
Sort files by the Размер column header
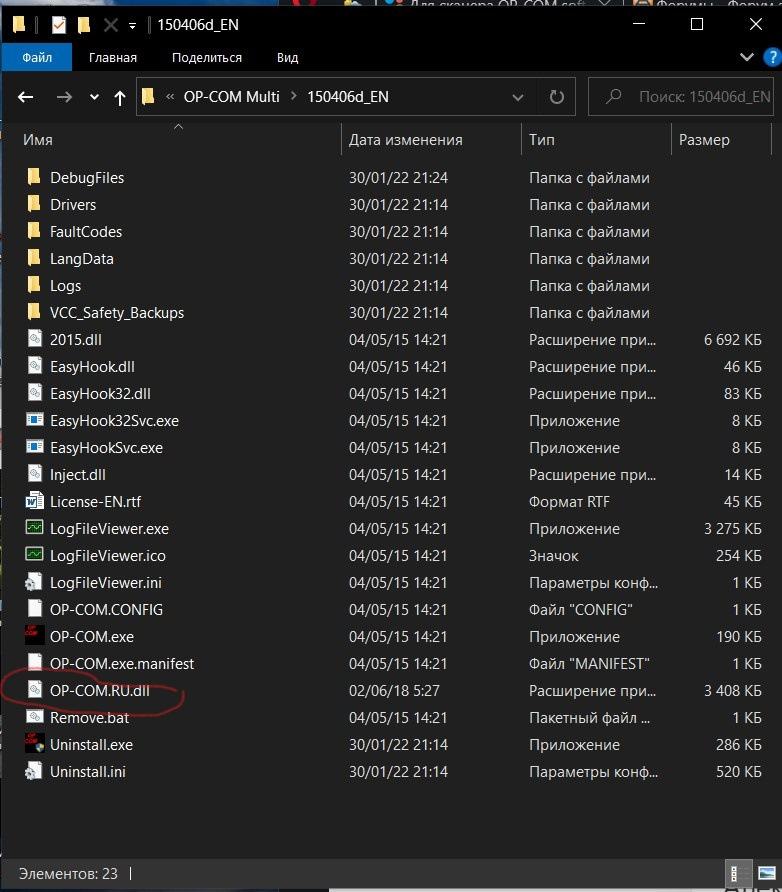coord(704,140)
